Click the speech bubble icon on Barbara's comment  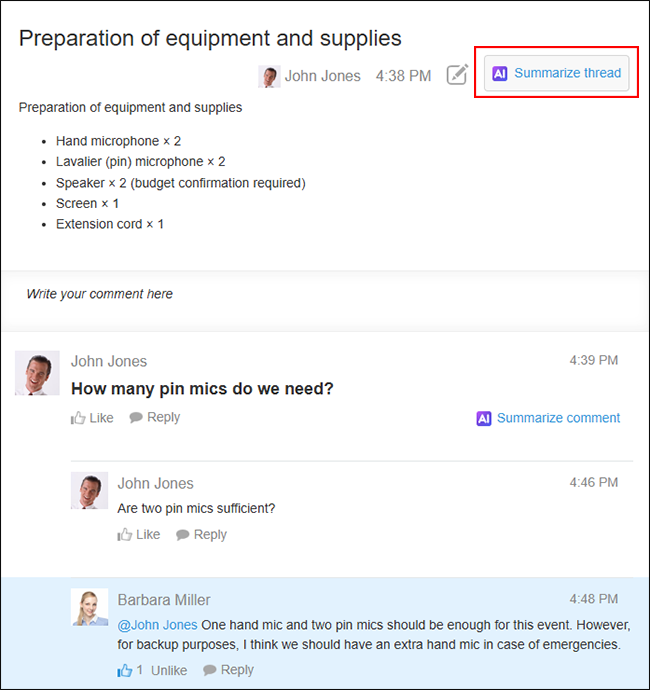coord(209,670)
